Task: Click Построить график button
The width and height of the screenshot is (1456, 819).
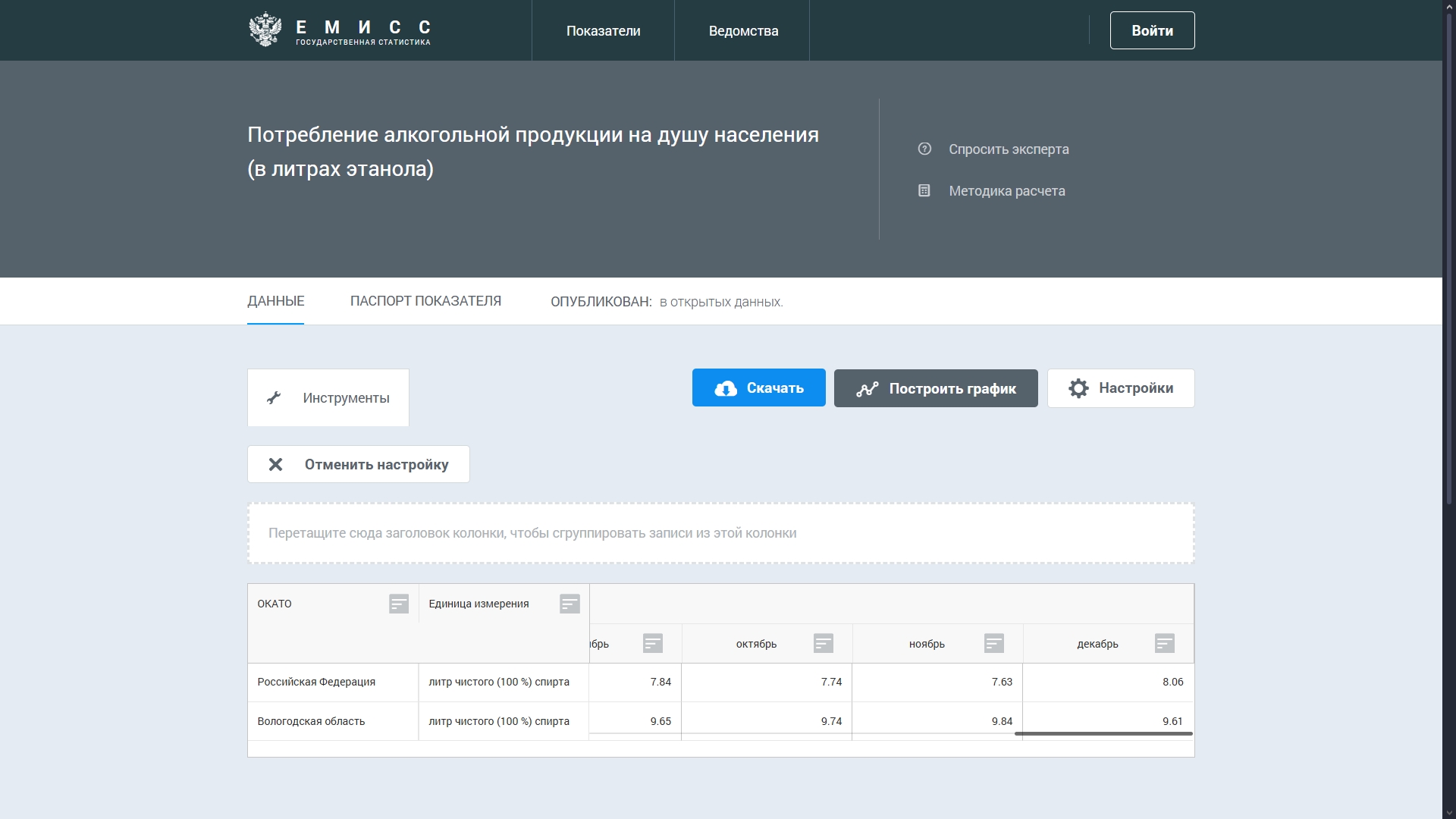Action: click(x=936, y=388)
